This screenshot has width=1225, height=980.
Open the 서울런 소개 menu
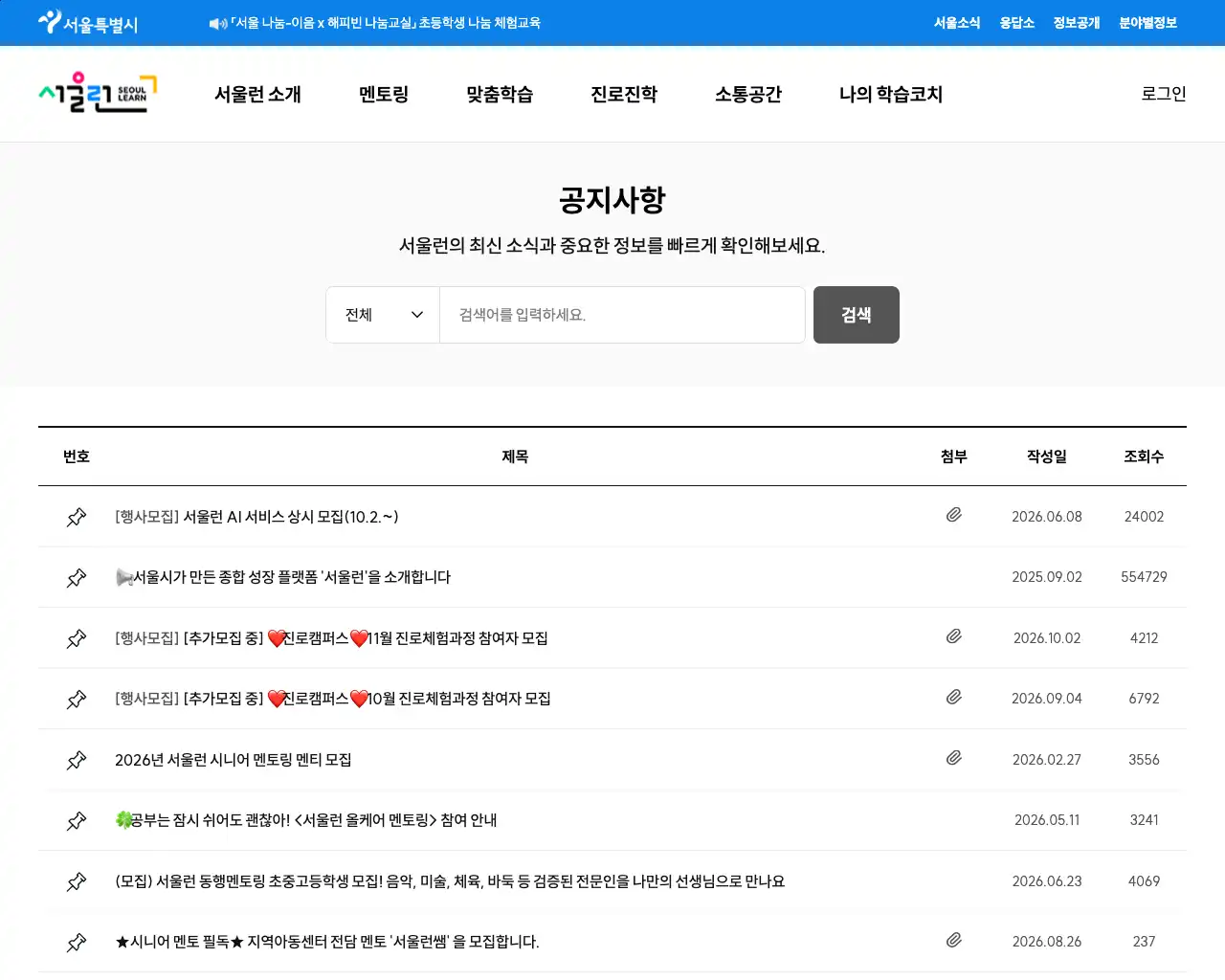[257, 94]
